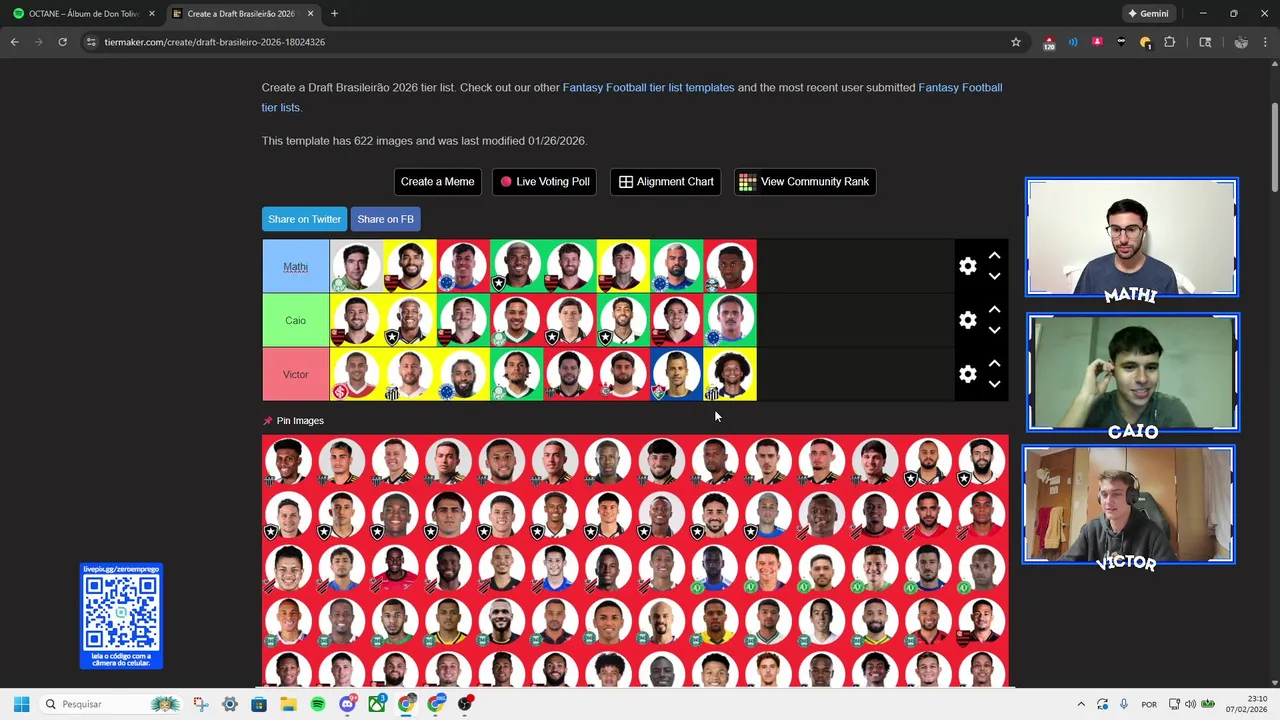
Task: Move Mathi row up with arrow
Action: 994,256
